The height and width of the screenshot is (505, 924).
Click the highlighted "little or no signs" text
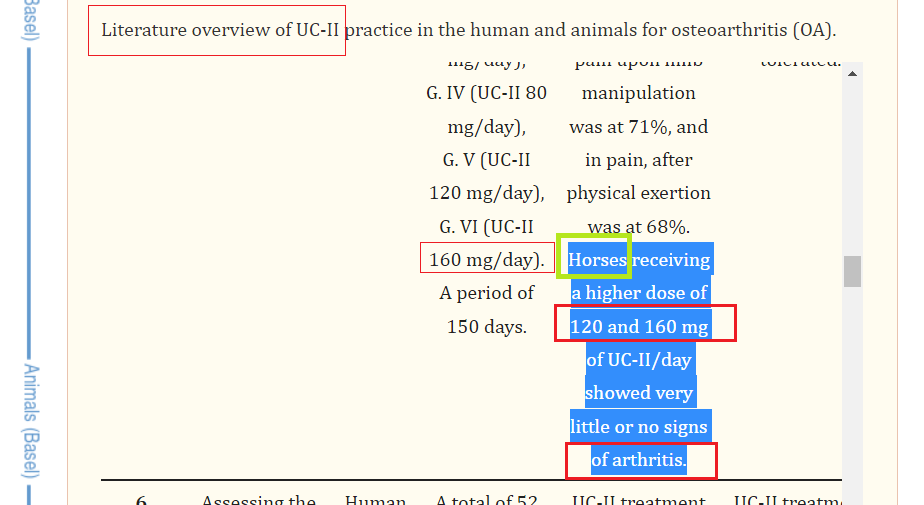641,427
